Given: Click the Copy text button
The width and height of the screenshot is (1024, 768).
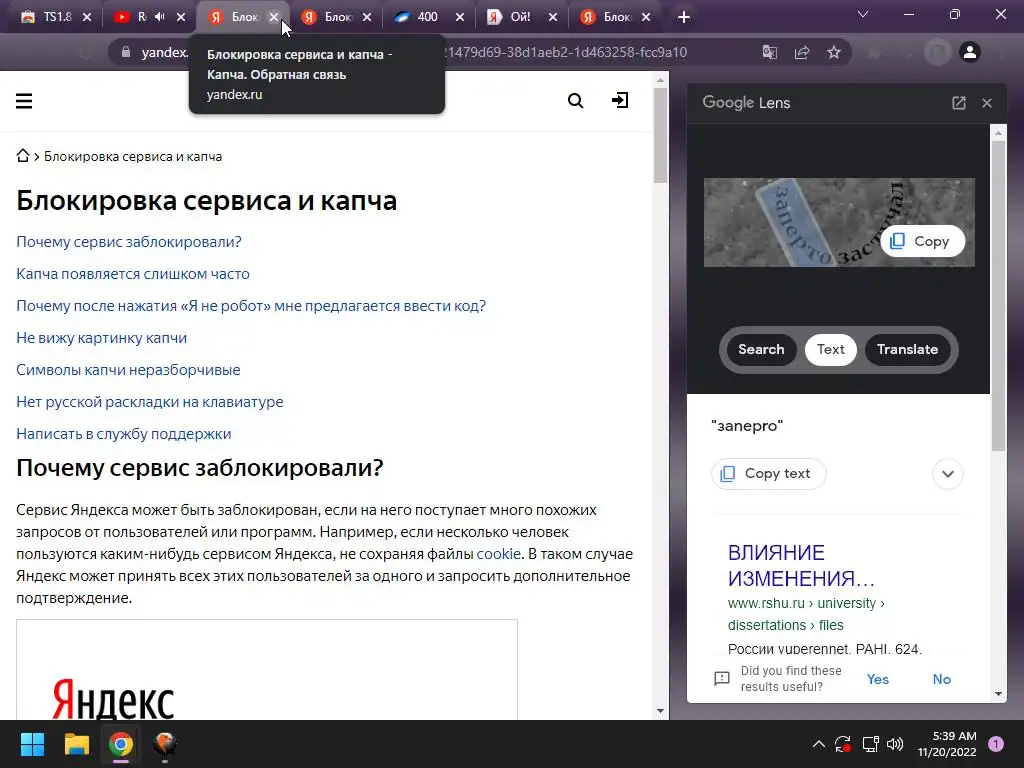Looking at the screenshot, I should [769, 473].
